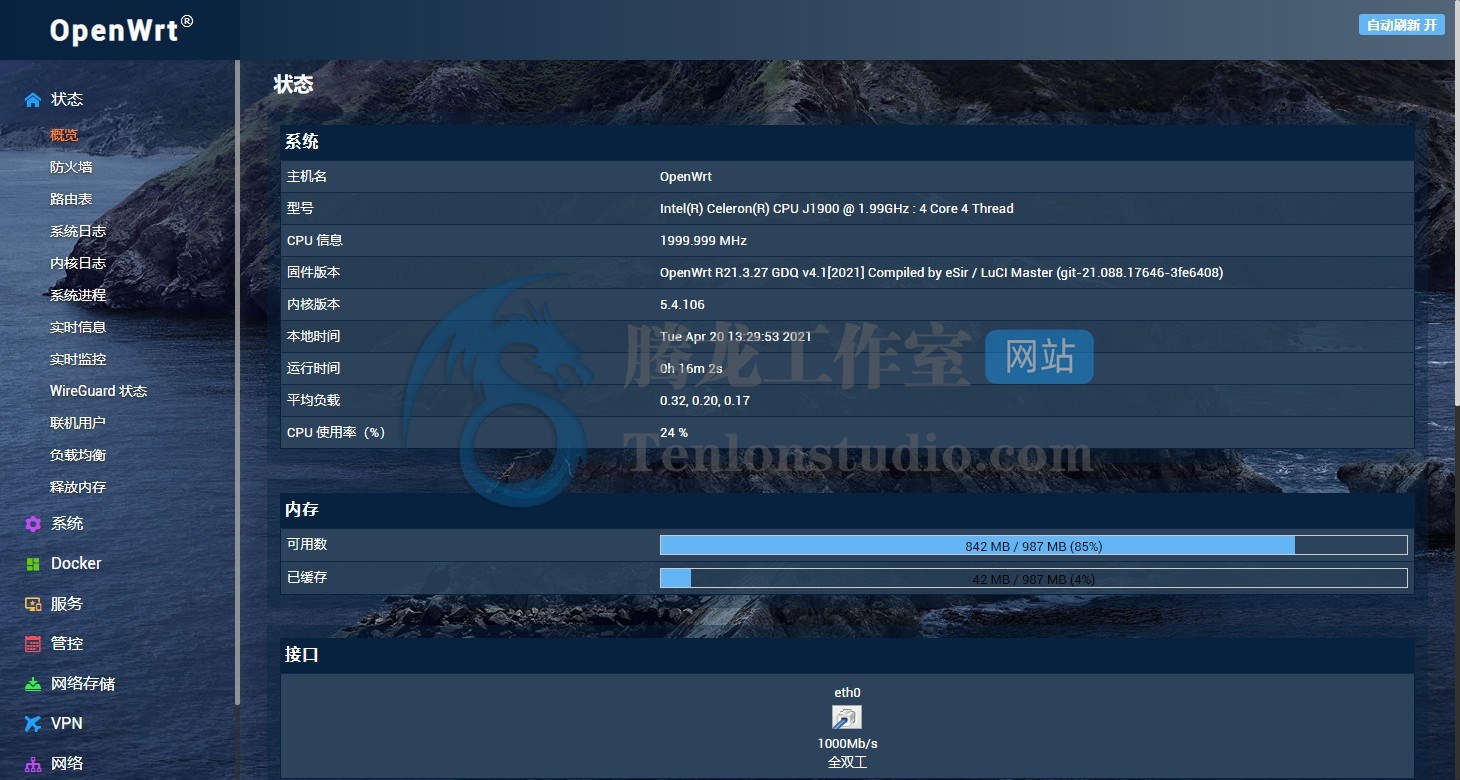Expand the VPN sidebar menu

[x=67, y=723]
